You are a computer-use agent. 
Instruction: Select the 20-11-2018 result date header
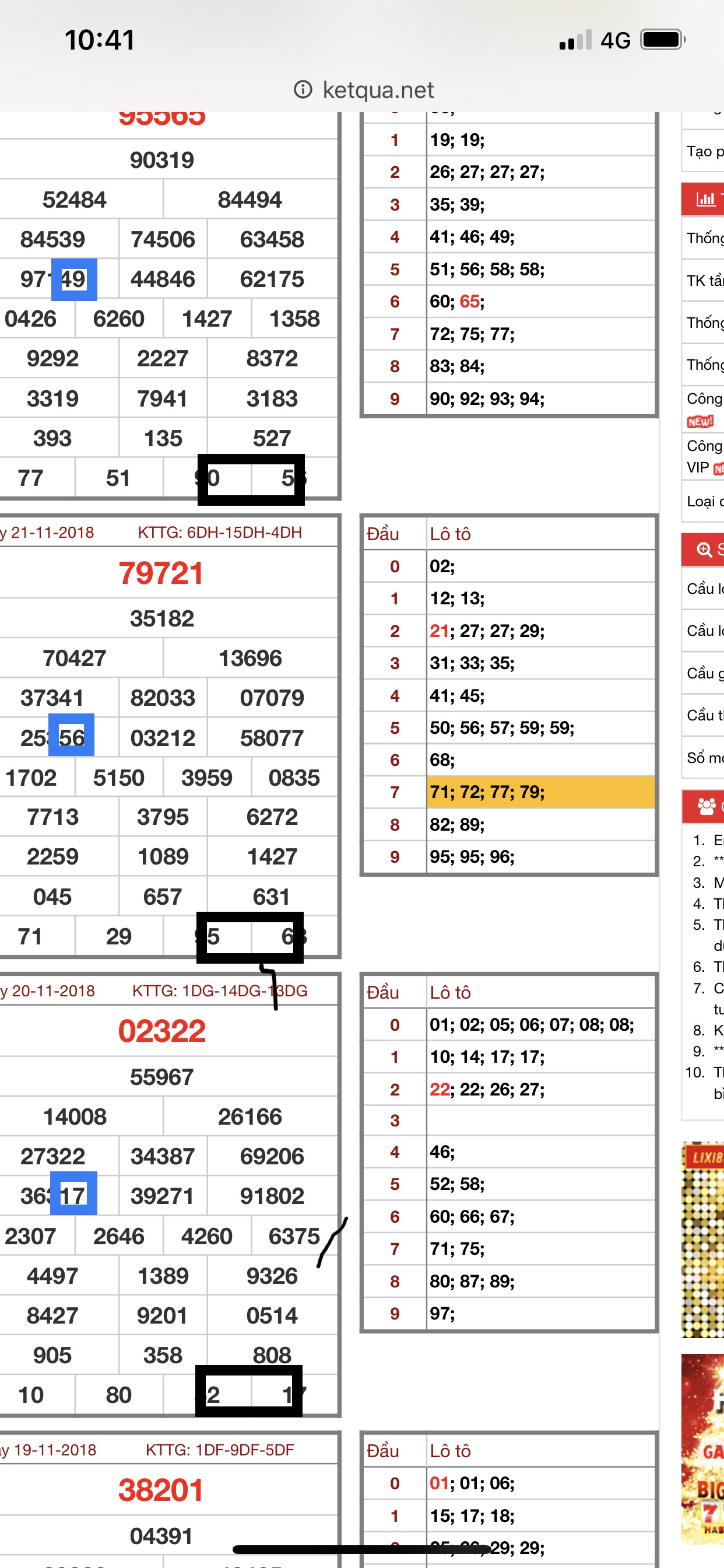tap(47, 991)
